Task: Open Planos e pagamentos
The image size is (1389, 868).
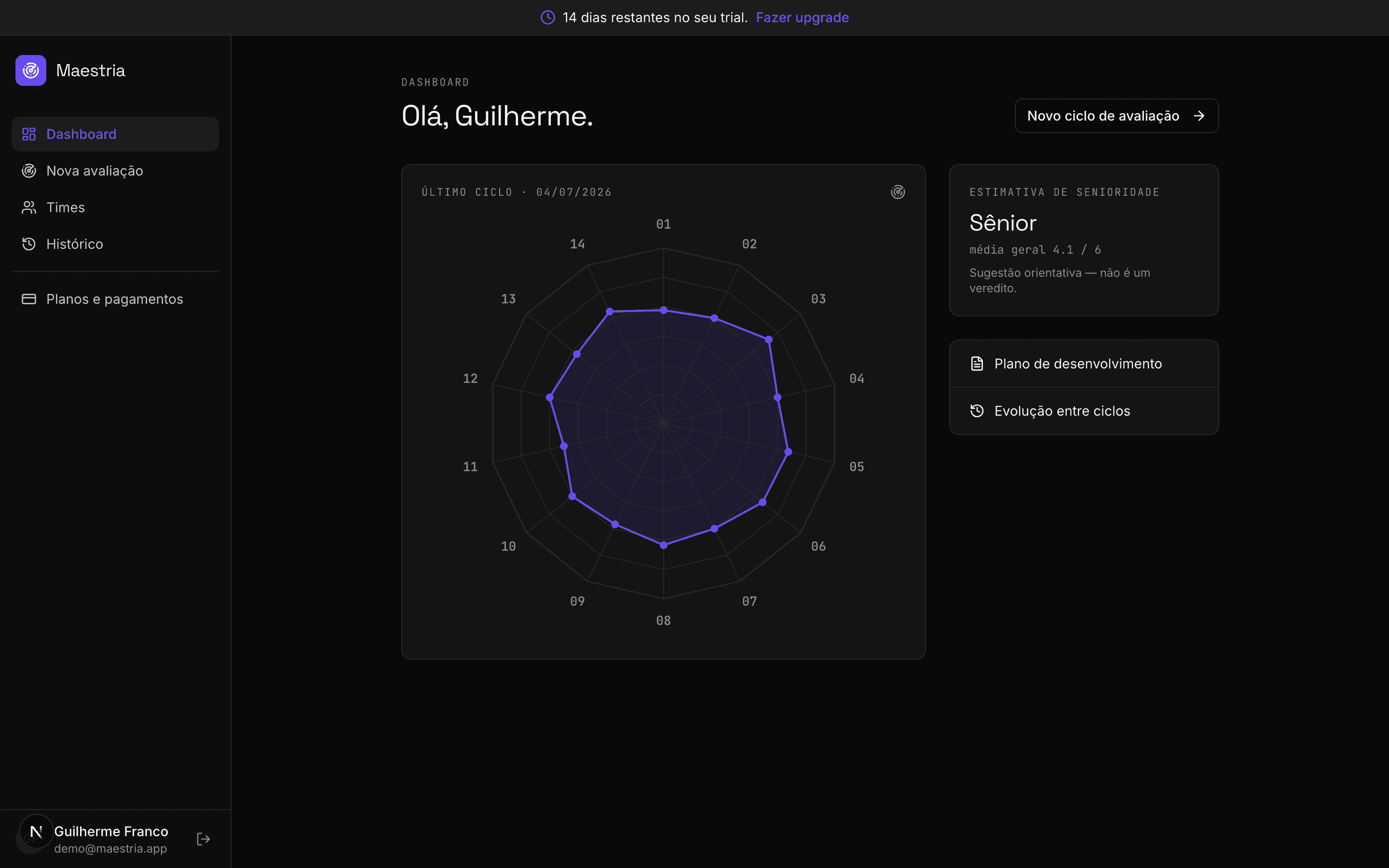Action: pyautogui.click(x=115, y=299)
